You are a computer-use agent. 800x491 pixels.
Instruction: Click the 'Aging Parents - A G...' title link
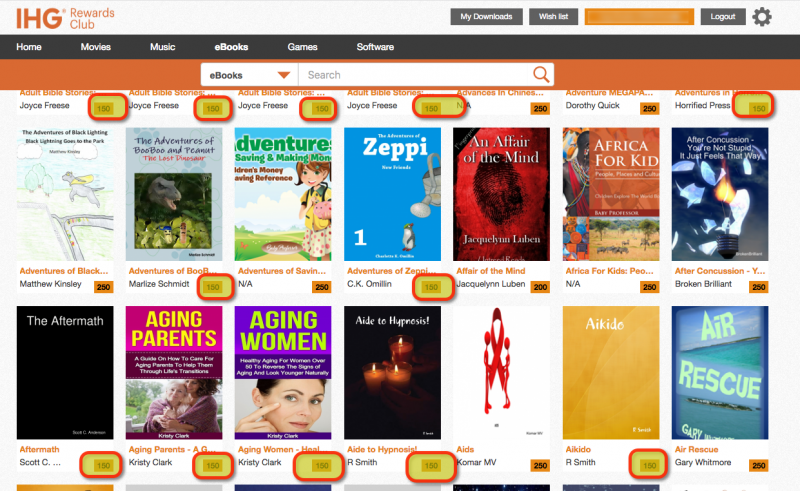coord(172,450)
